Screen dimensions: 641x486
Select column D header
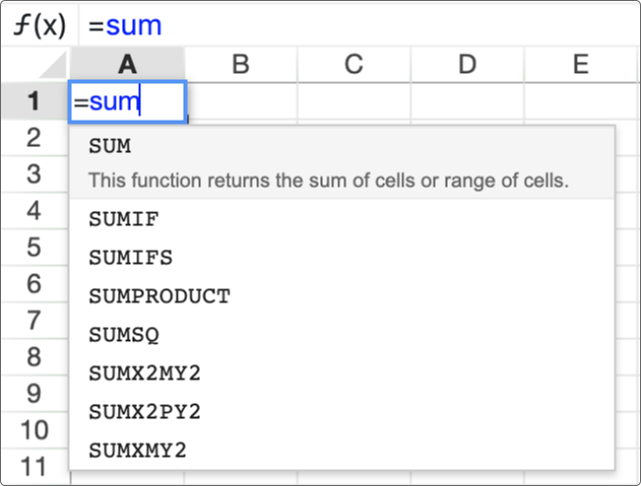(x=467, y=65)
